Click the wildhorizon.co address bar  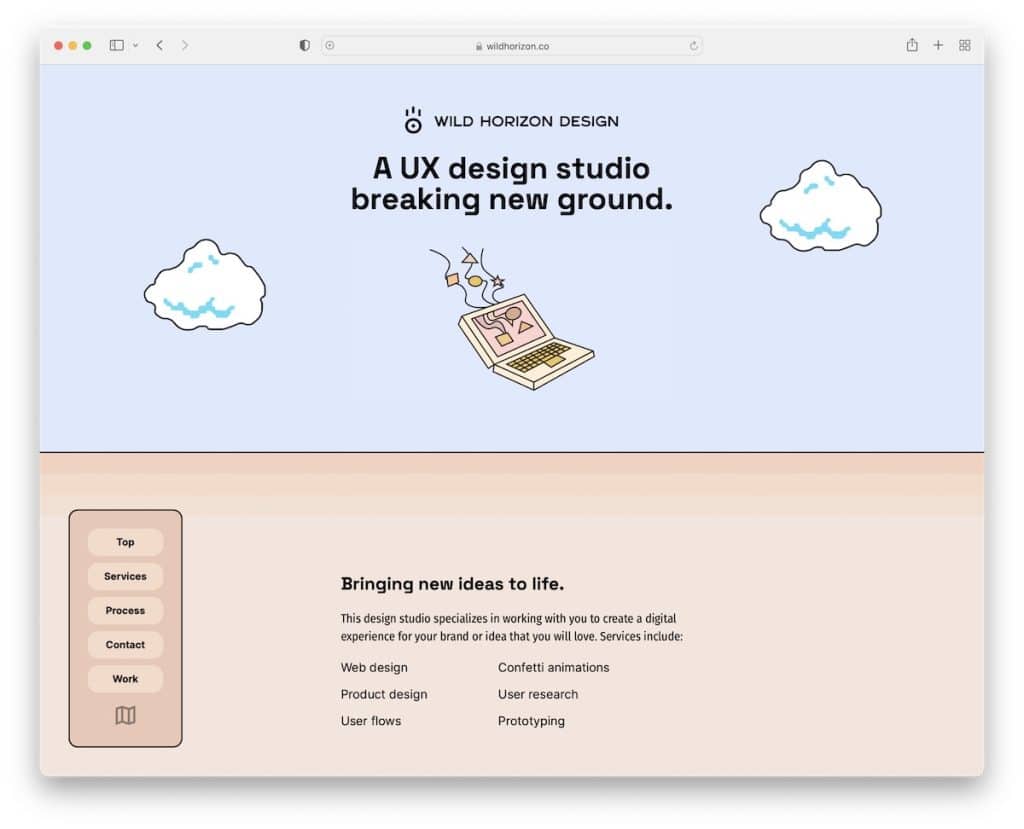pos(511,46)
